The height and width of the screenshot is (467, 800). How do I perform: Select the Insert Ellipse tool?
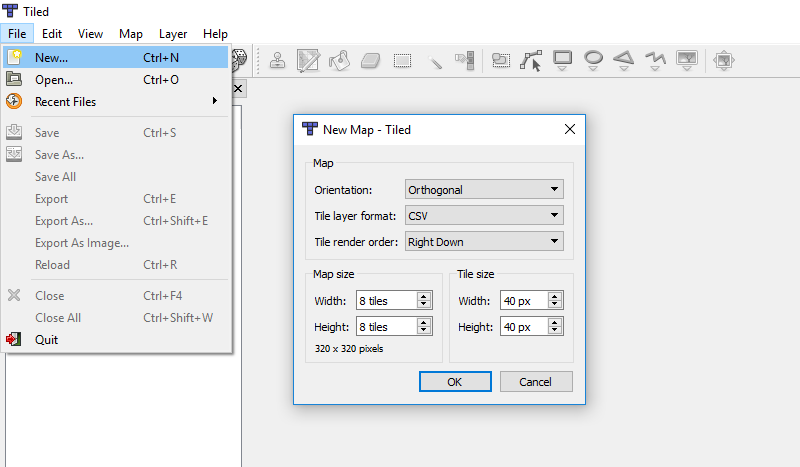(593, 60)
